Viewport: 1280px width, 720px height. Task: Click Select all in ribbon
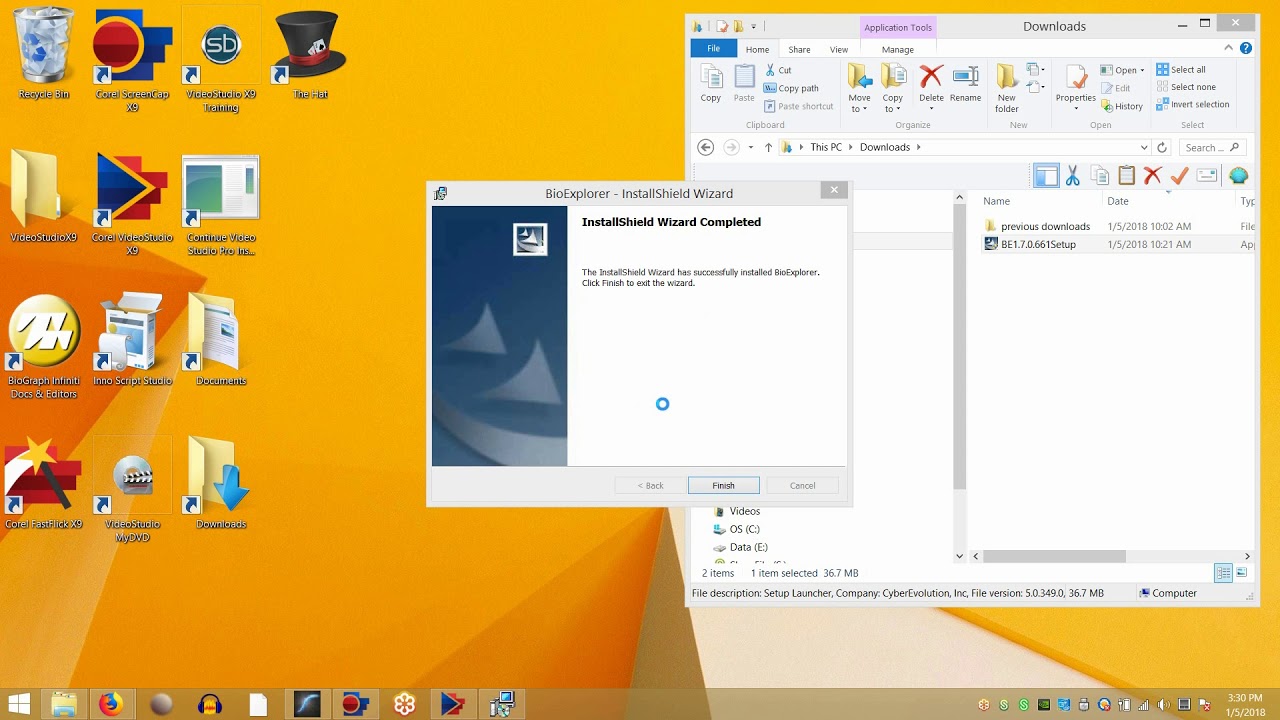1181,70
